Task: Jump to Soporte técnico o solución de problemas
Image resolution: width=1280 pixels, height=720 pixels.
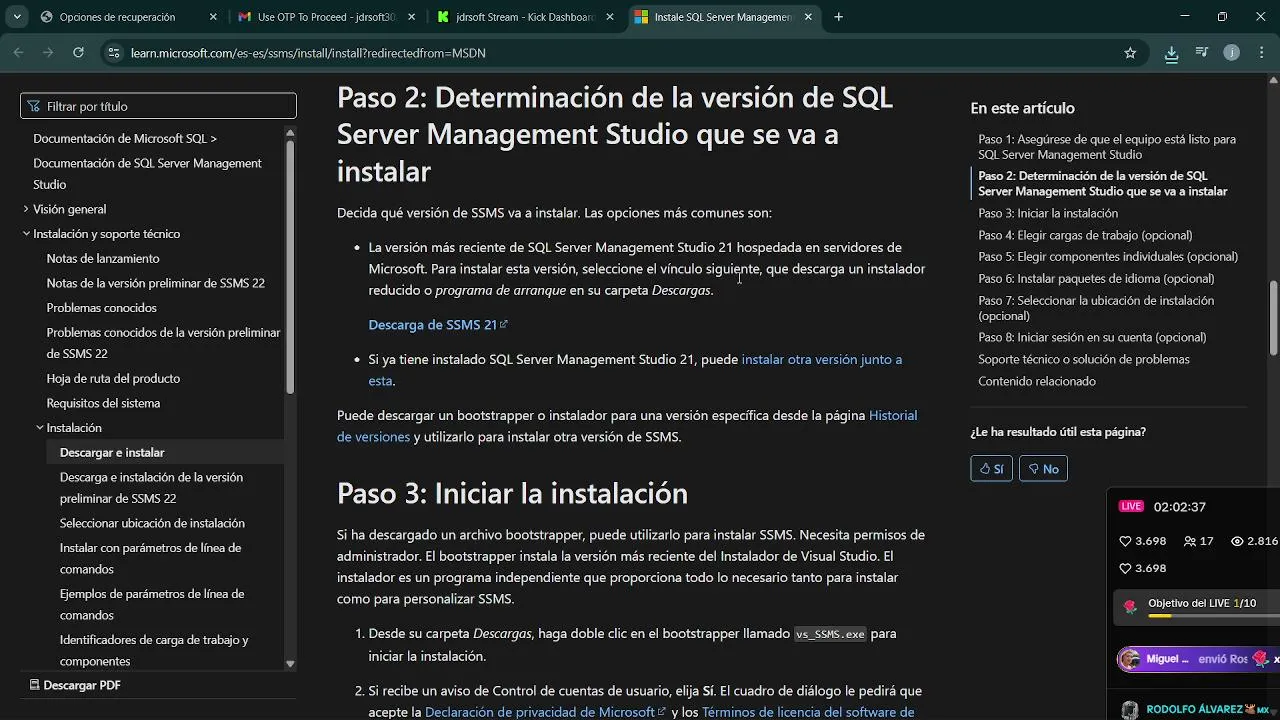Action: 1084,359
